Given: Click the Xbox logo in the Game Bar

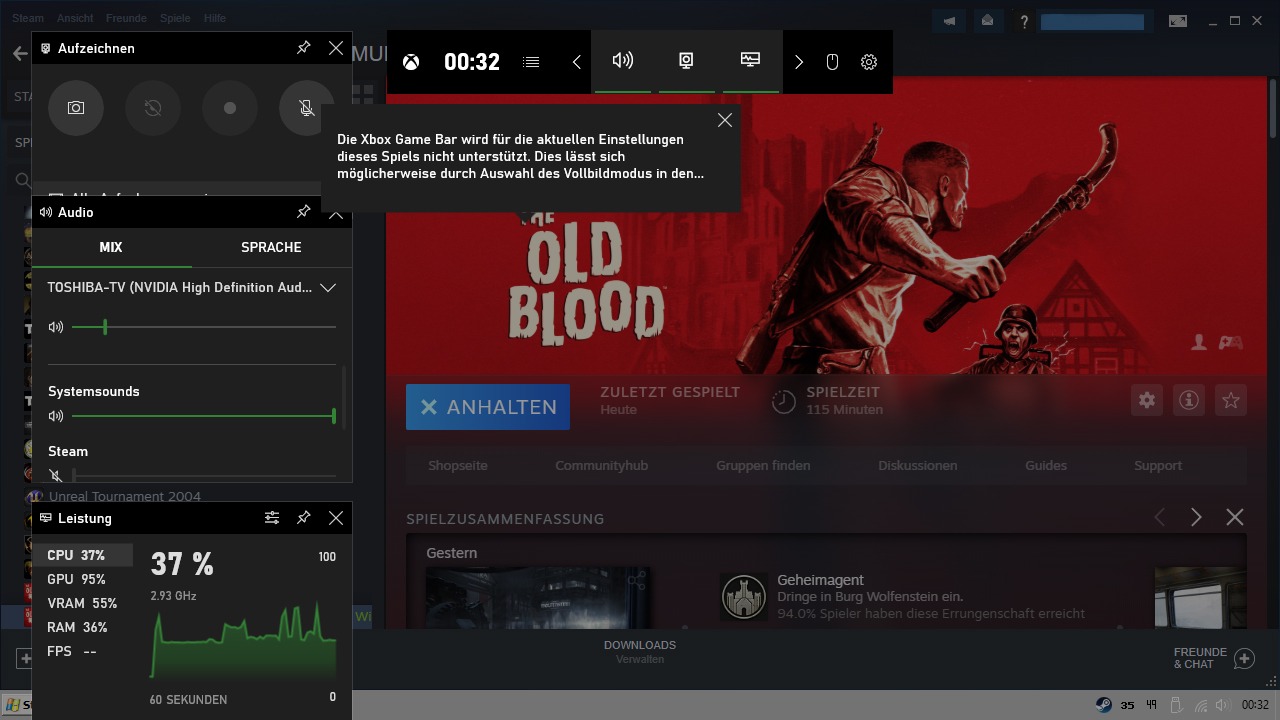Looking at the screenshot, I should tap(411, 62).
